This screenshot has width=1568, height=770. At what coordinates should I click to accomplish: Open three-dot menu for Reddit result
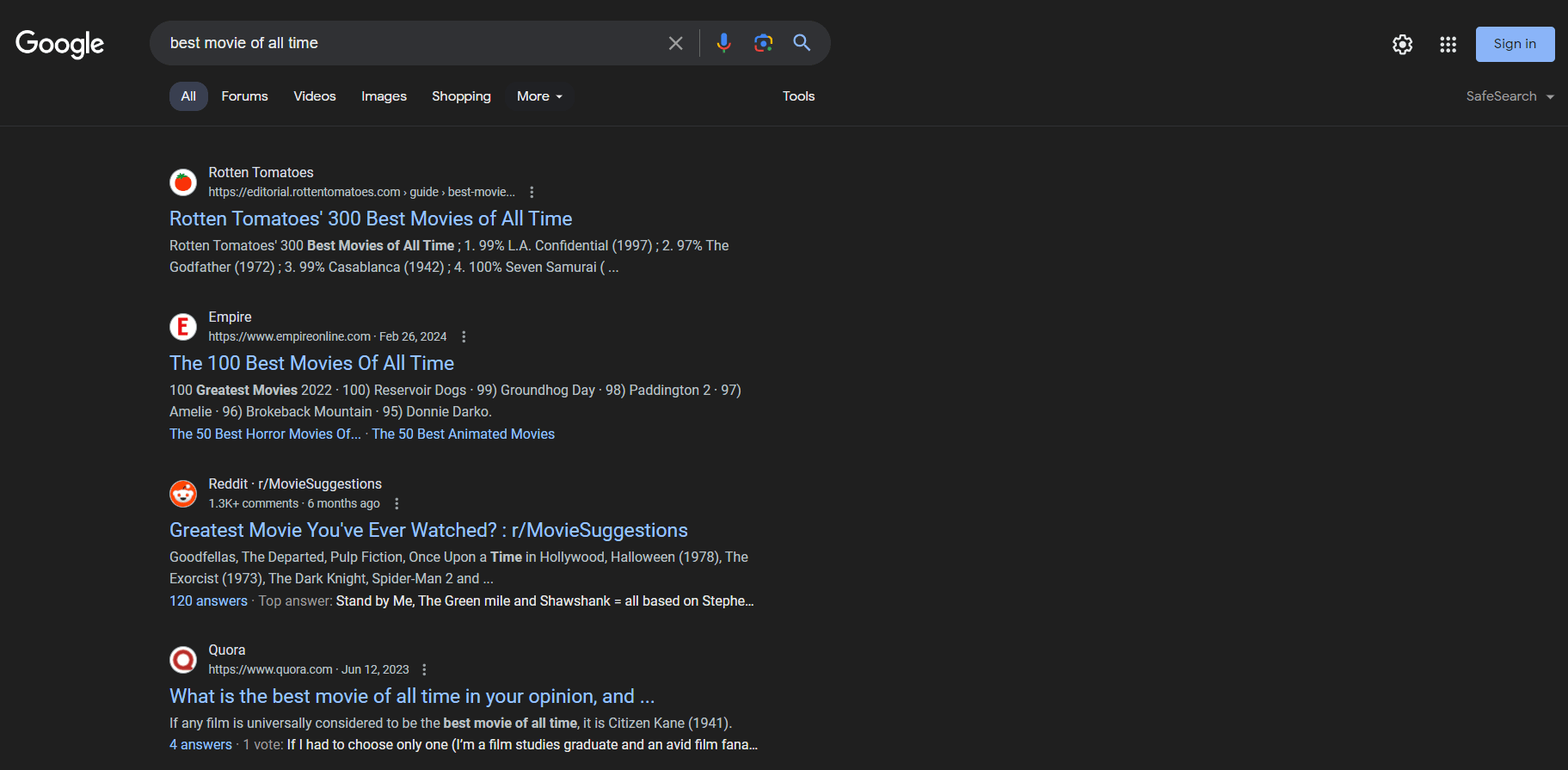(397, 503)
